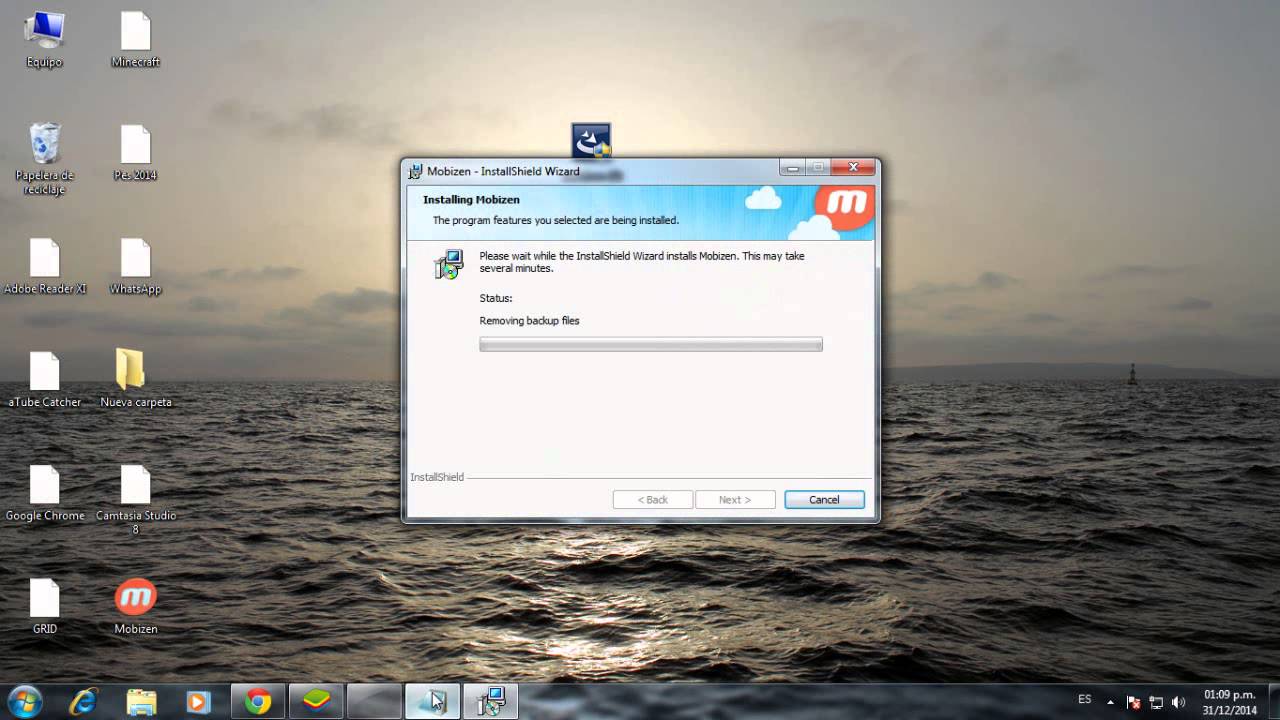
Task: Select the Nueva carpeta folder
Action: [135, 380]
